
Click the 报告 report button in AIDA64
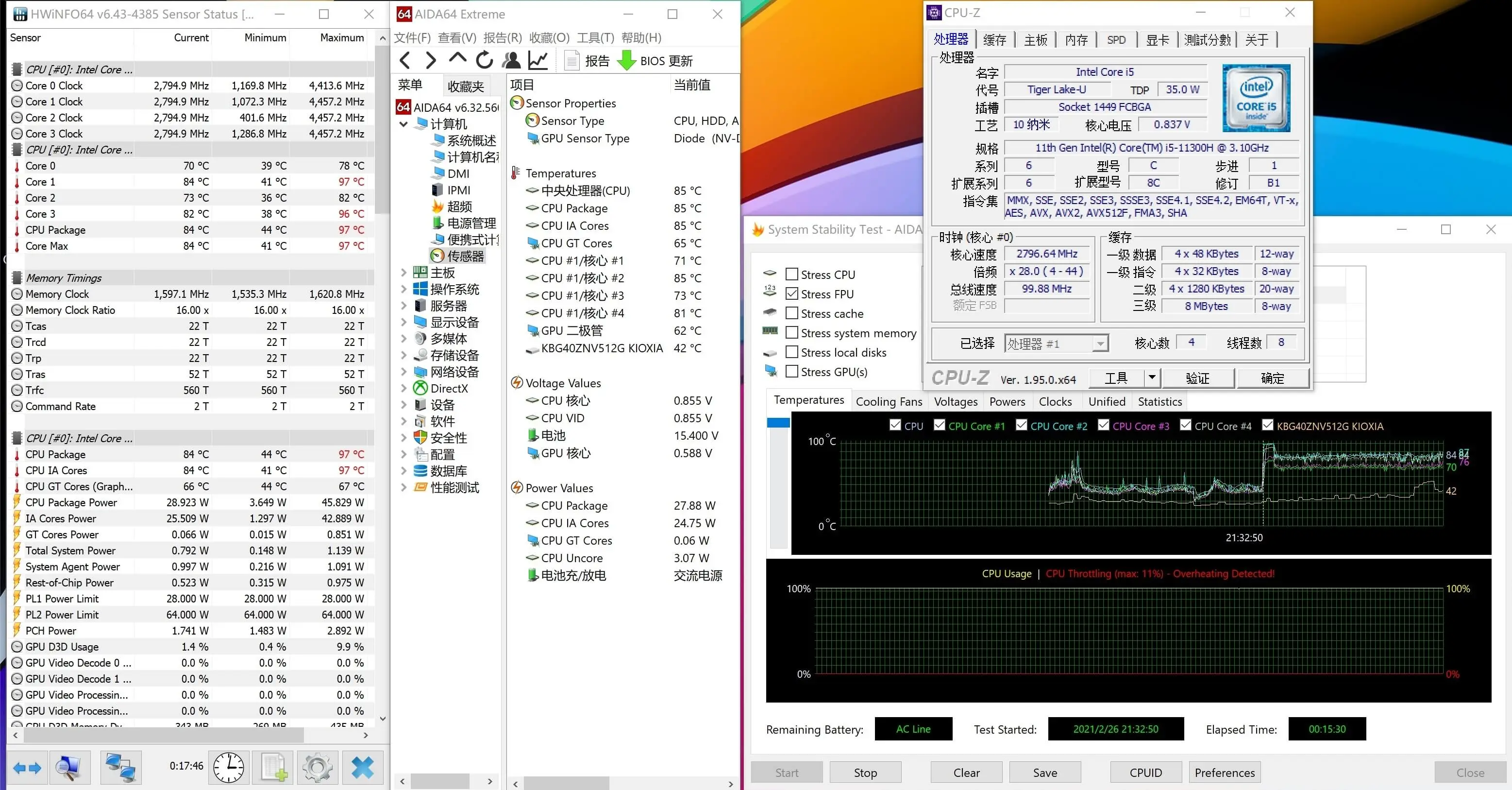tap(587, 61)
